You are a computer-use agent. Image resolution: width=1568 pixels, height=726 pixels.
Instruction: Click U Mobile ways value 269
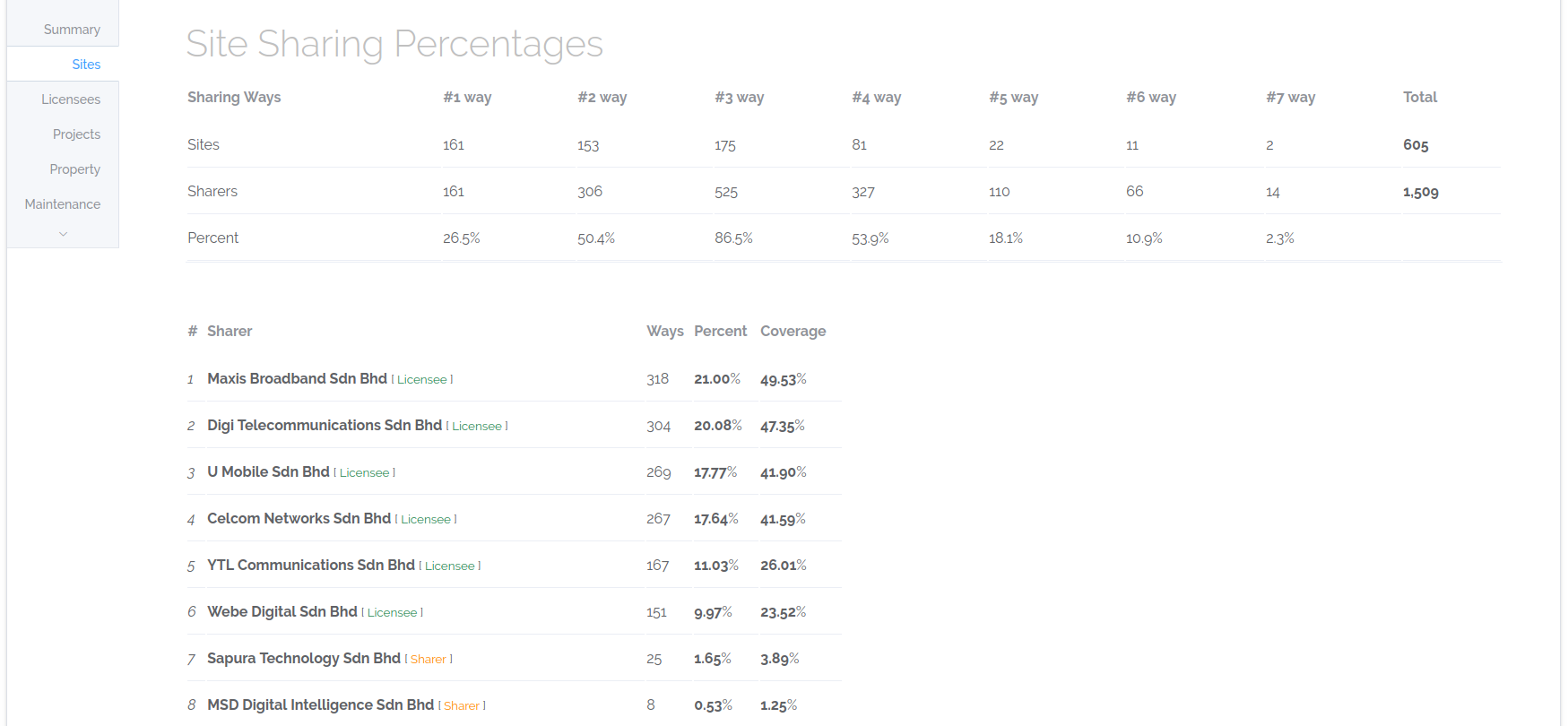point(659,472)
